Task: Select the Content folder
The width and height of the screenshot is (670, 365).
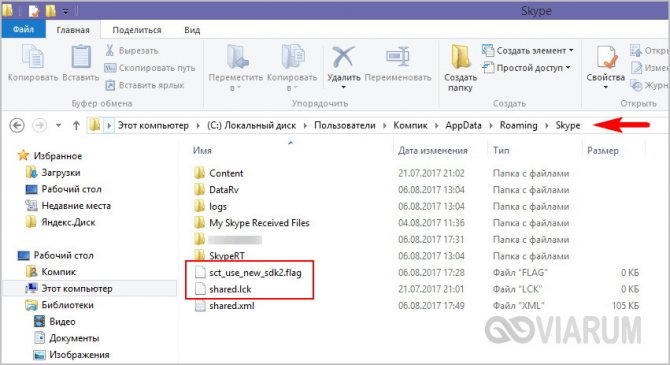Action: point(226,173)
